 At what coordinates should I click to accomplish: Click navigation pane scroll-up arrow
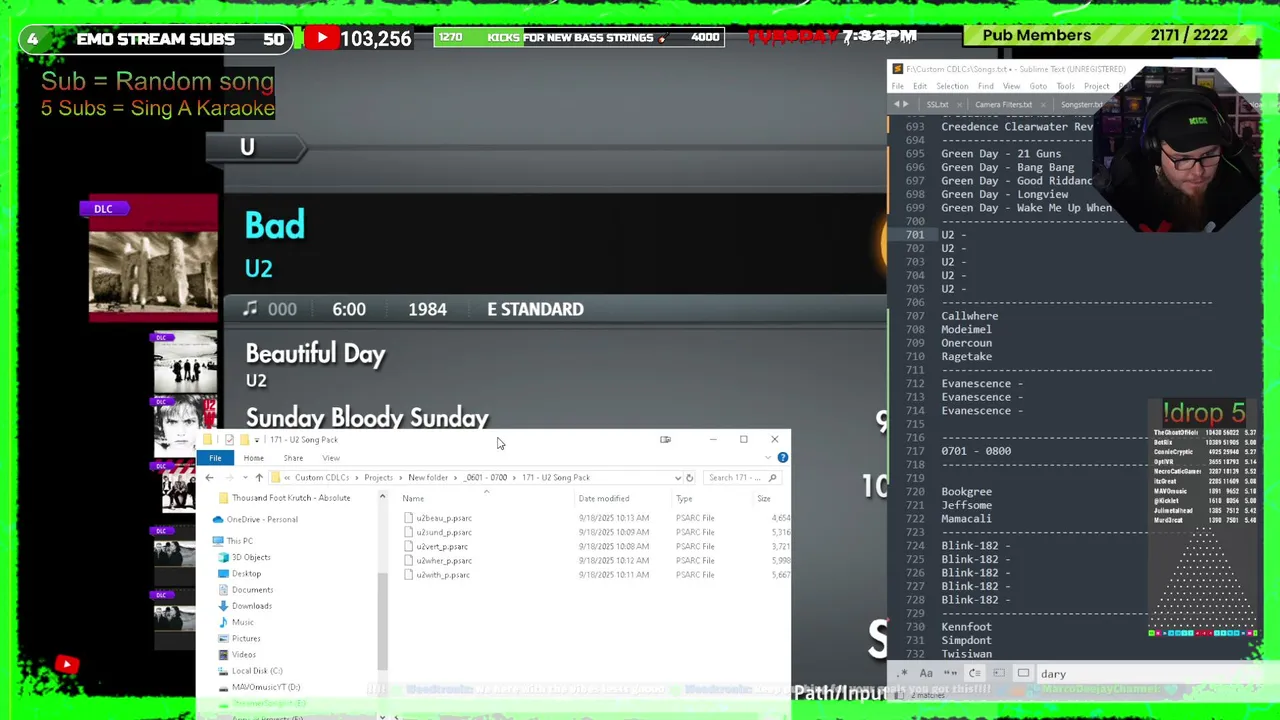tap(382, 497)
